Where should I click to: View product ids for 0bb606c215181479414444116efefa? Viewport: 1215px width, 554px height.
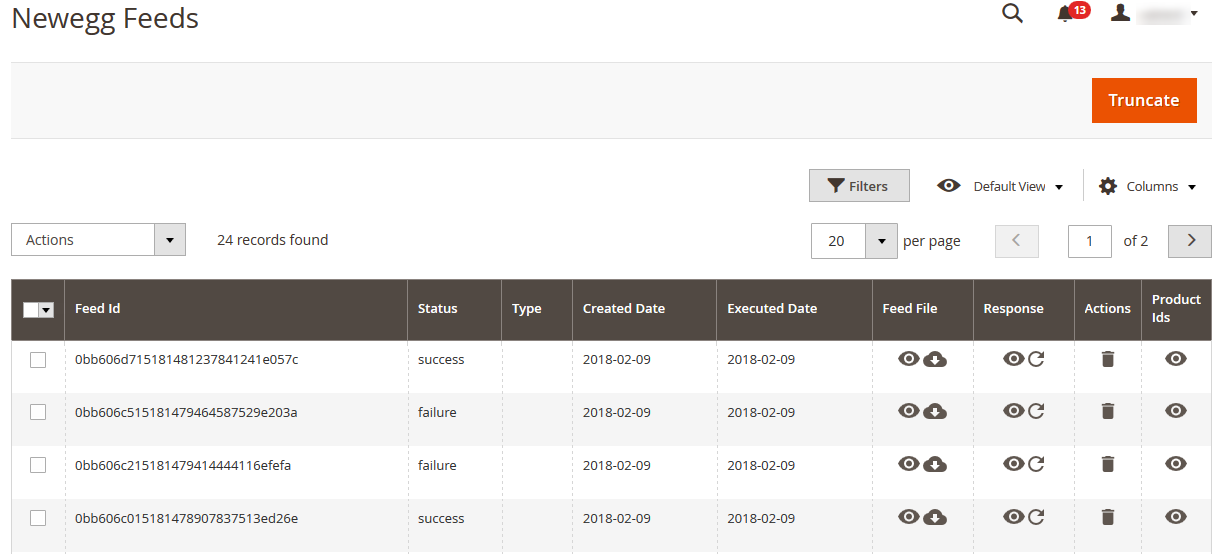1176,463
